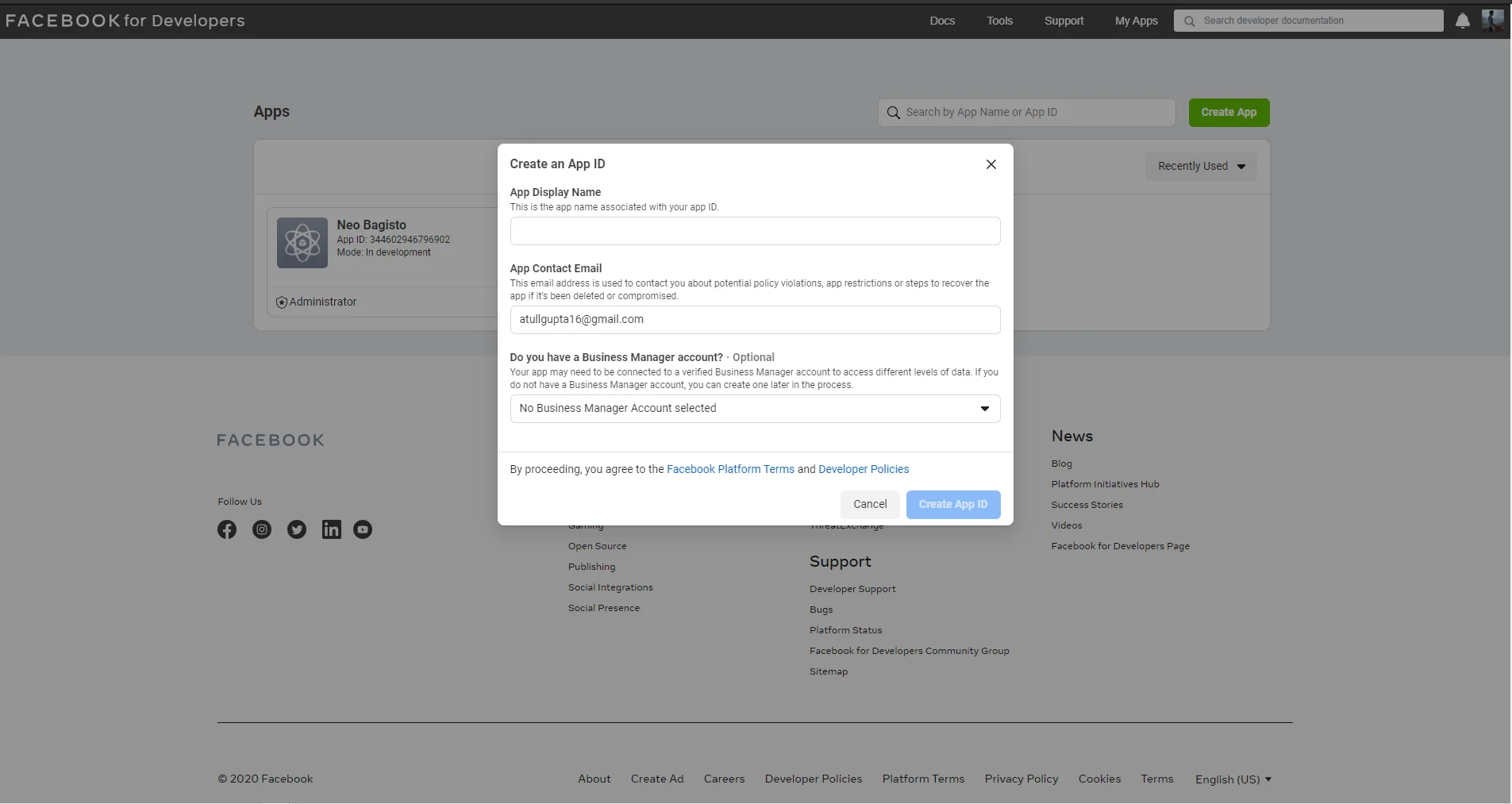The image size is (1512, 804).
Task: Open the user profile avatar
Action: [1492, 21]
